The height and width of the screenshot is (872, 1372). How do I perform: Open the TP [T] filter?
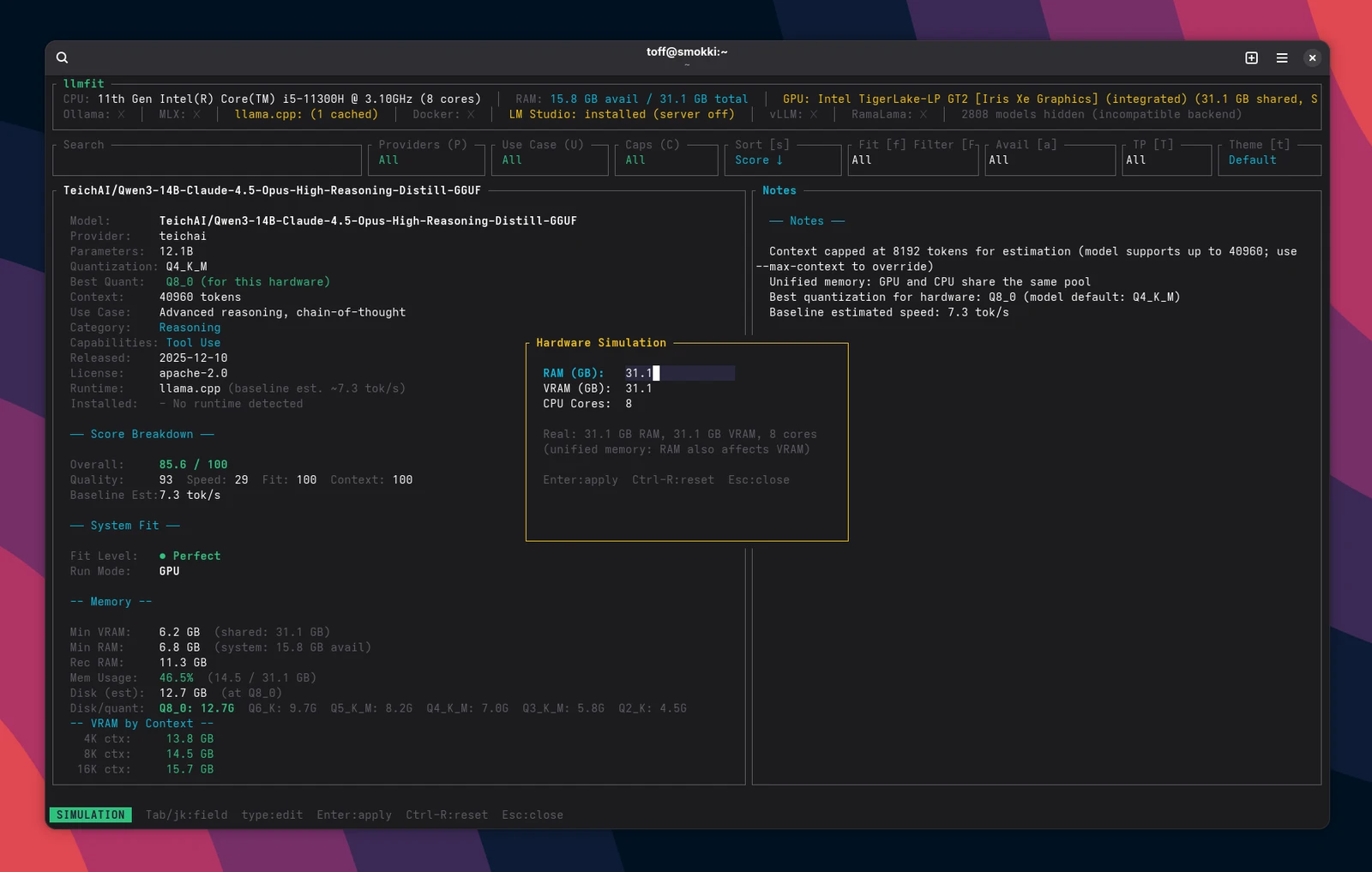click(1167, 159)
